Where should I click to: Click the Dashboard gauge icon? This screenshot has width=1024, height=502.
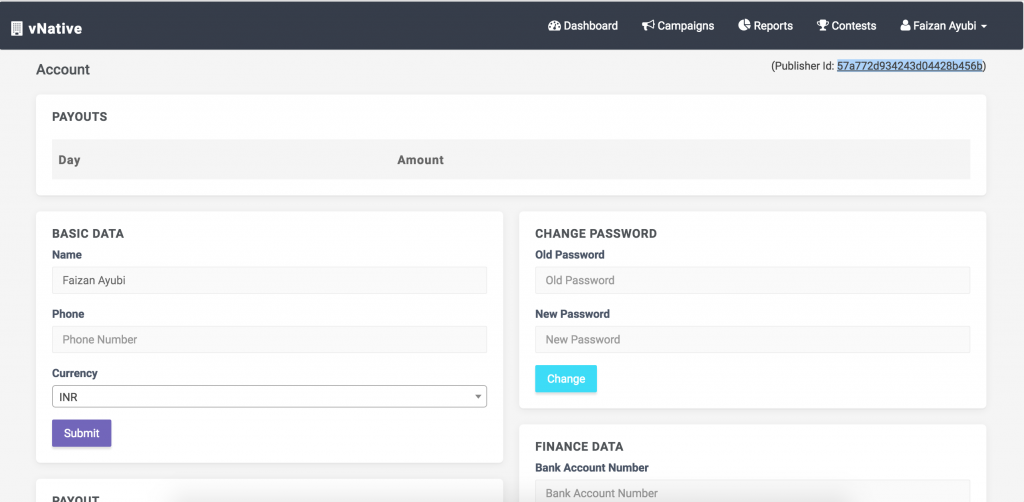(554, 26)
